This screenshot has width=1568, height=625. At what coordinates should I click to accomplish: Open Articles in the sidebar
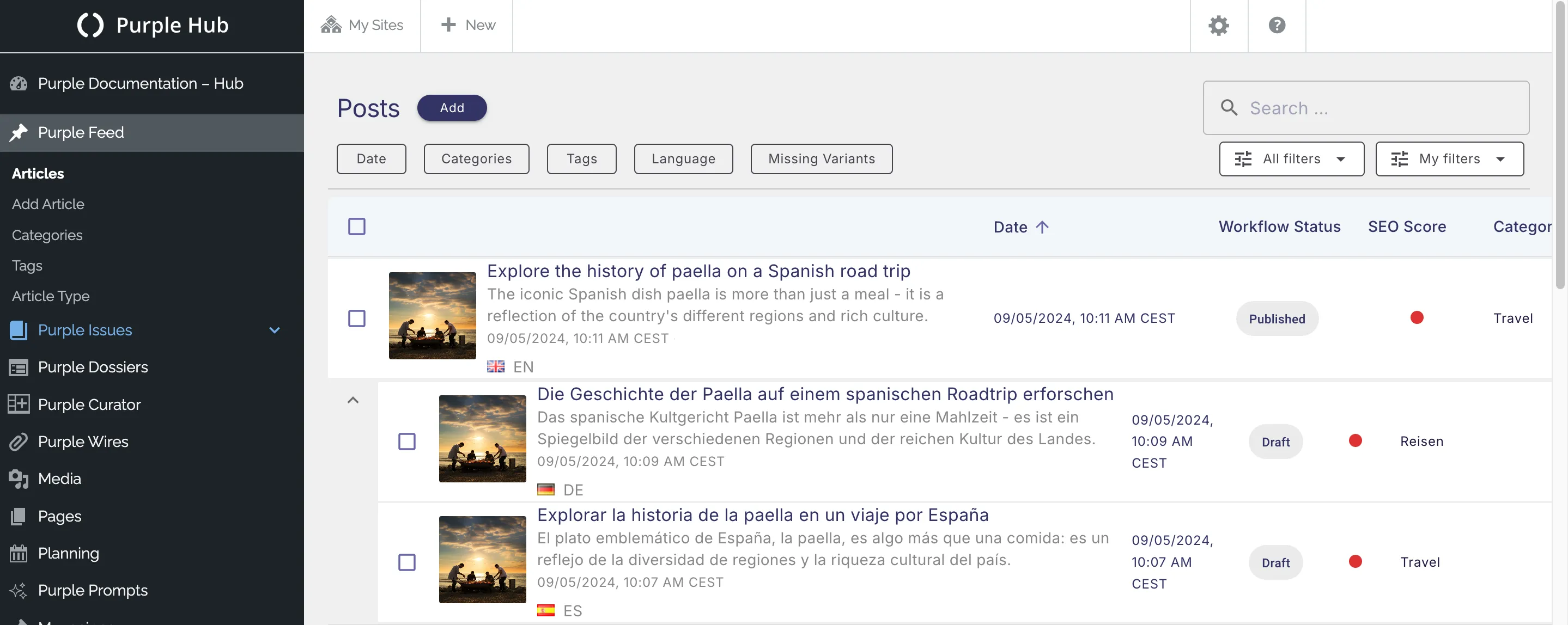(38, 173)
